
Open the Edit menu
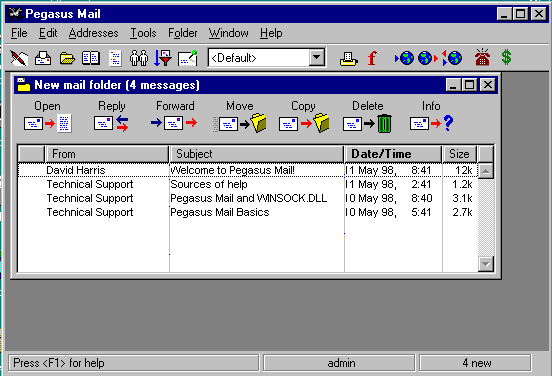coord(48,33)
